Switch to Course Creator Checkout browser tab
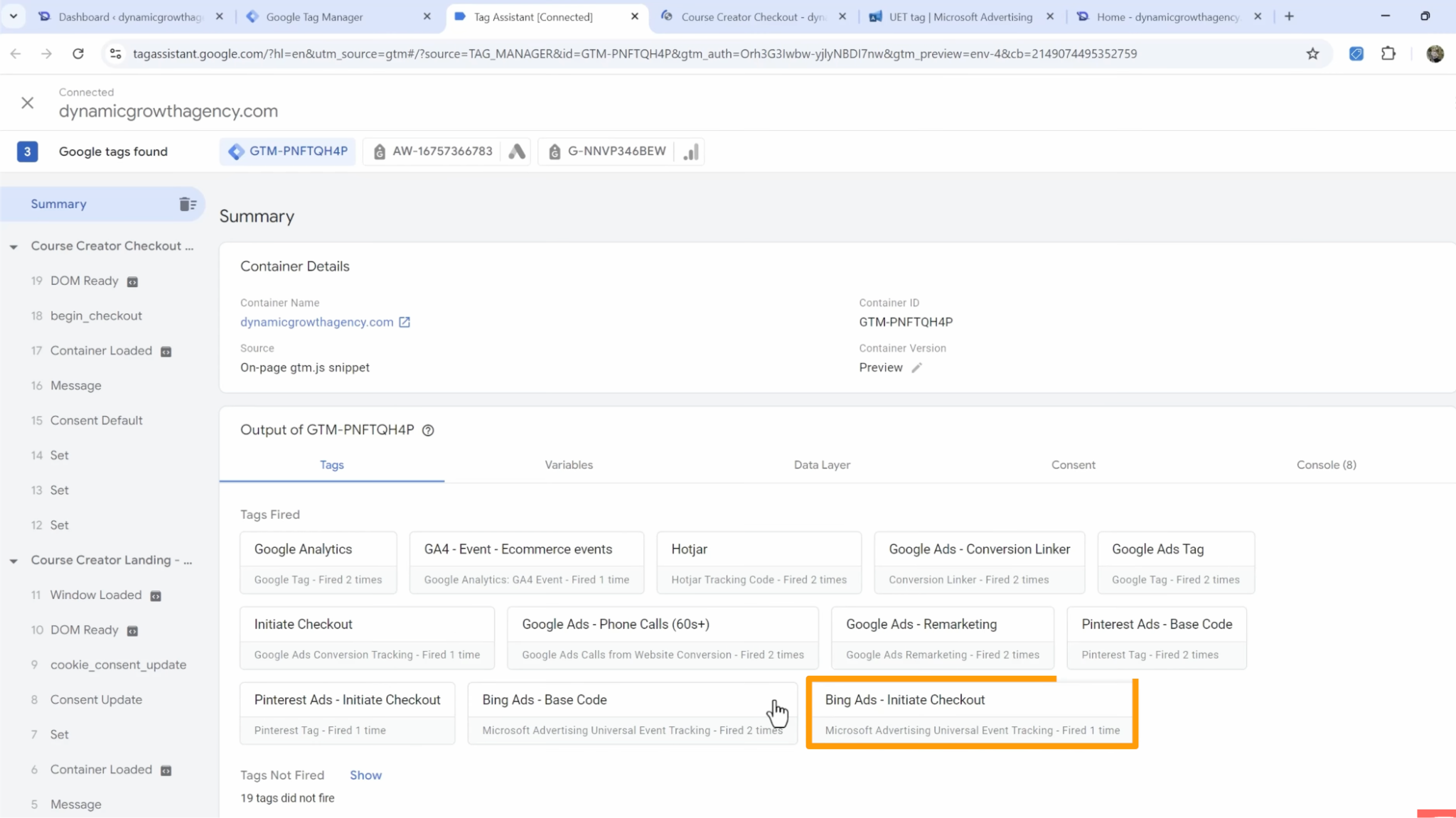The width and height of the screenshot is (1456, 818). (754, 16)
